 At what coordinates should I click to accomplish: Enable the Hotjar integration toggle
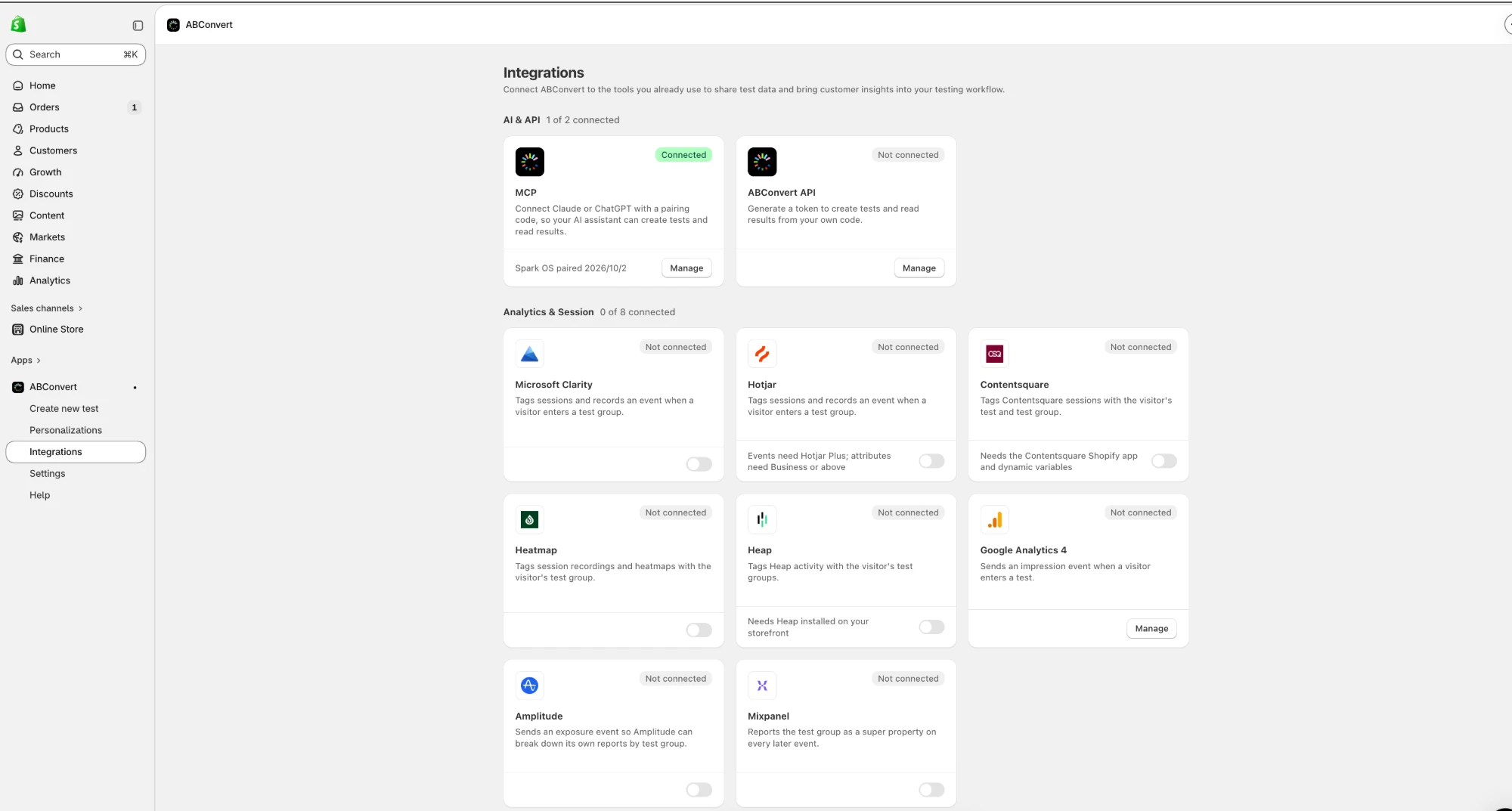point(931,461)
